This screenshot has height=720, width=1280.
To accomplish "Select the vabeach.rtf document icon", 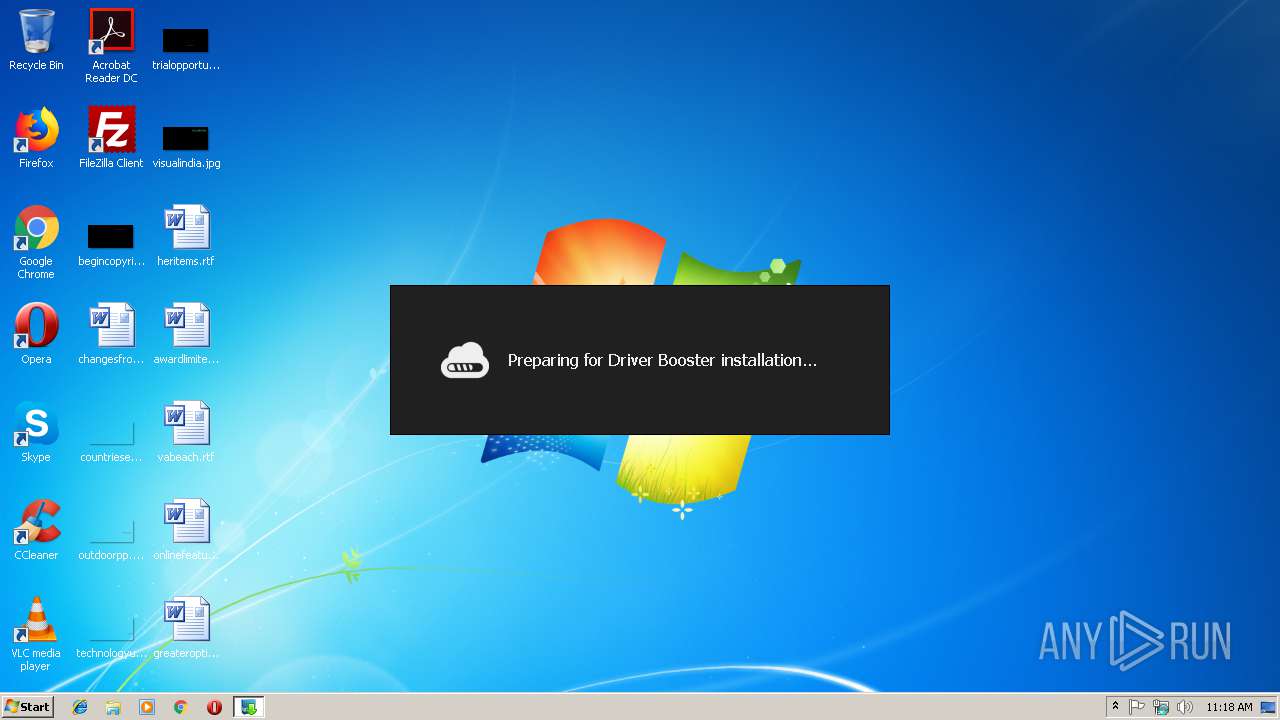I will point(186,432).
